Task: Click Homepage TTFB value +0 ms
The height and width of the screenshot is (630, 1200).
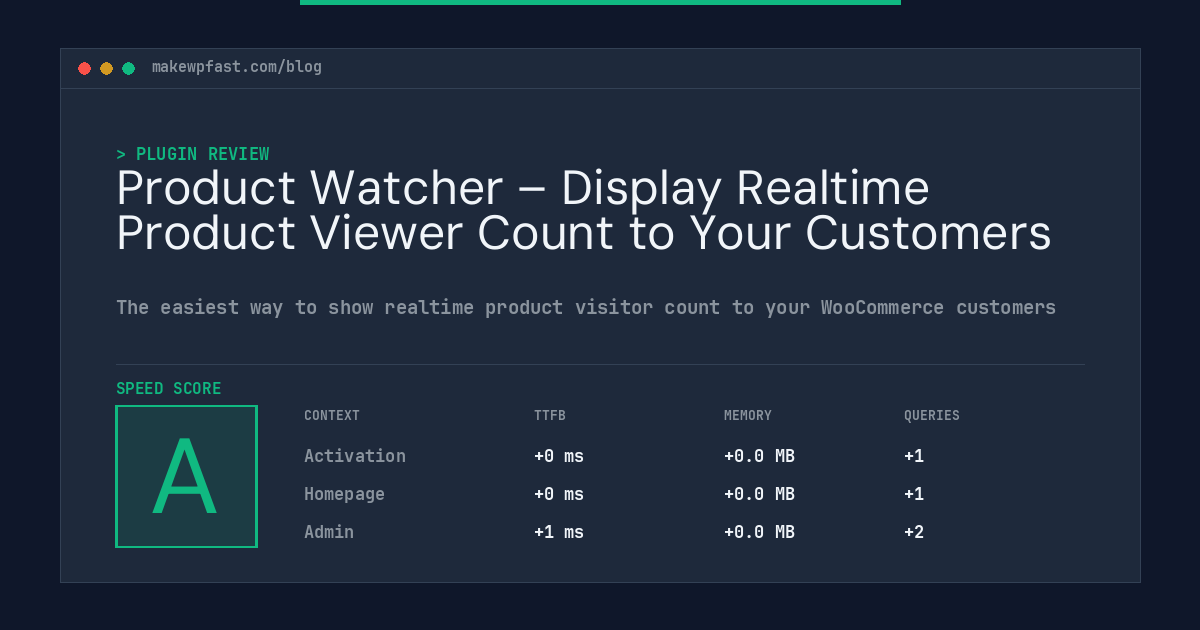Action: (x=559, y=494)
